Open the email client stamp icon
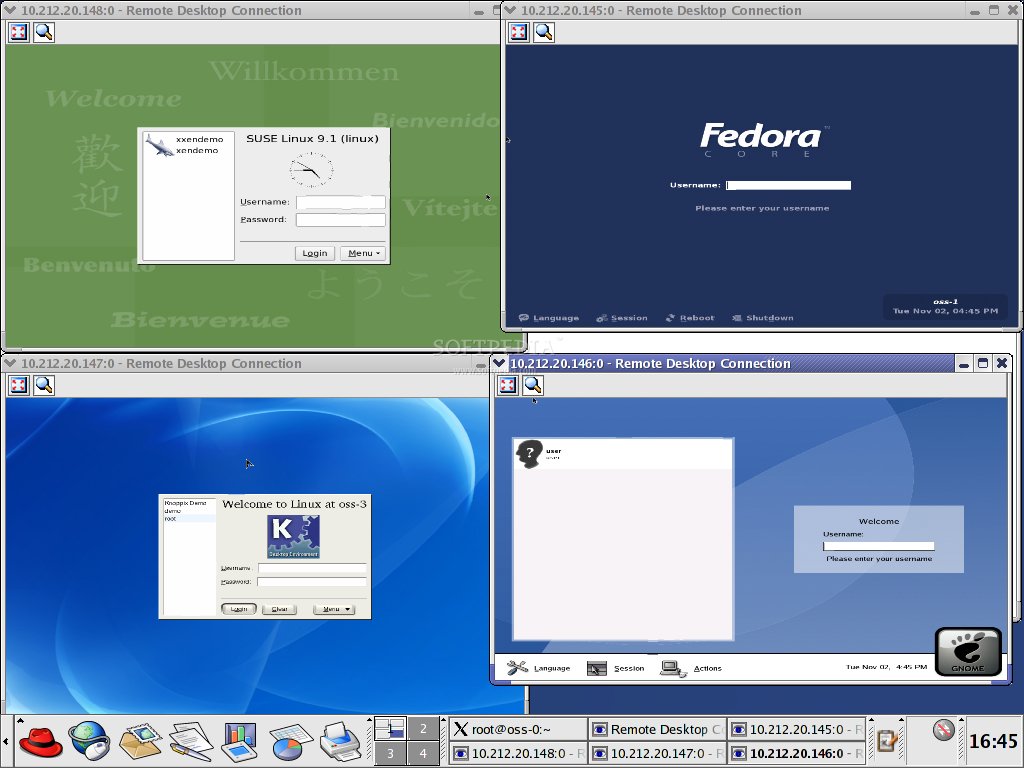 pos(140,742)
